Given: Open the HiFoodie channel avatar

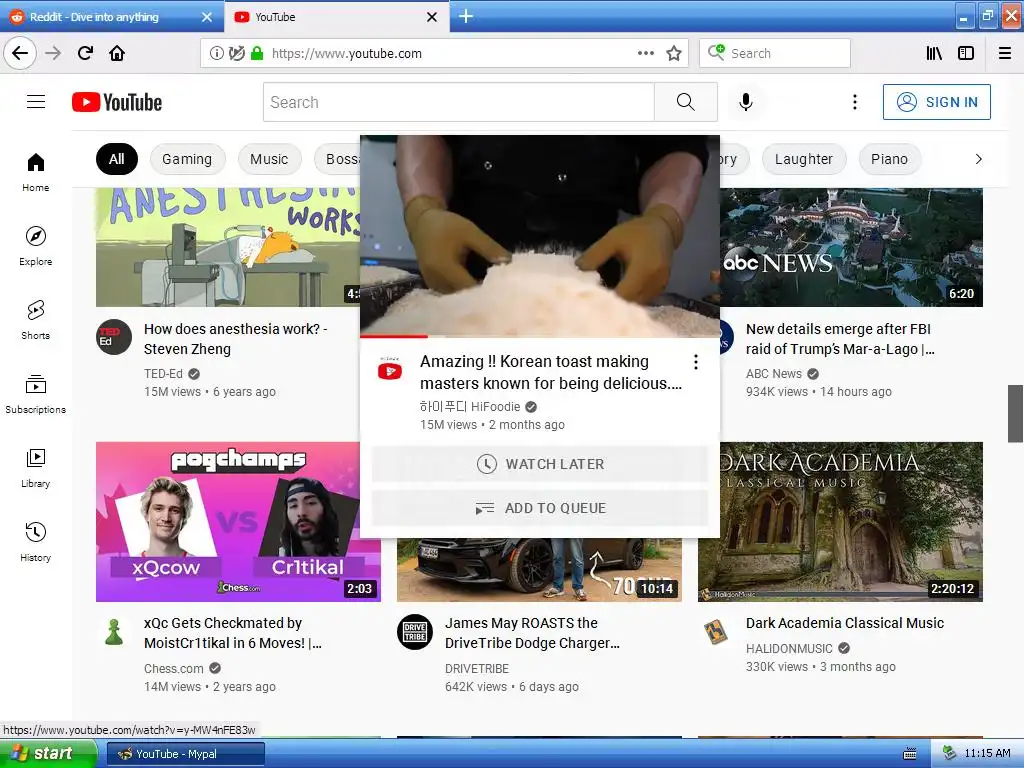Looking at the screenshot, I should point(390,370).
